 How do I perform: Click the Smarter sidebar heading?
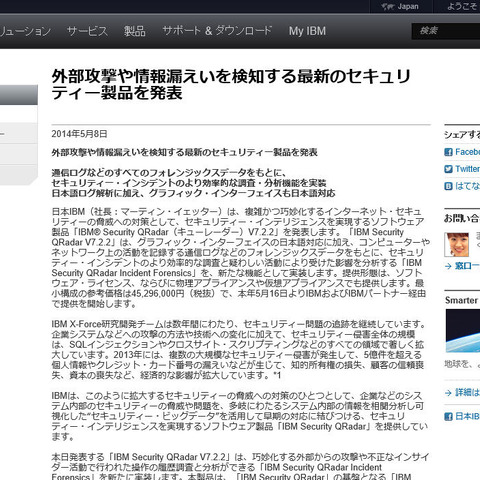pos(461,300)
